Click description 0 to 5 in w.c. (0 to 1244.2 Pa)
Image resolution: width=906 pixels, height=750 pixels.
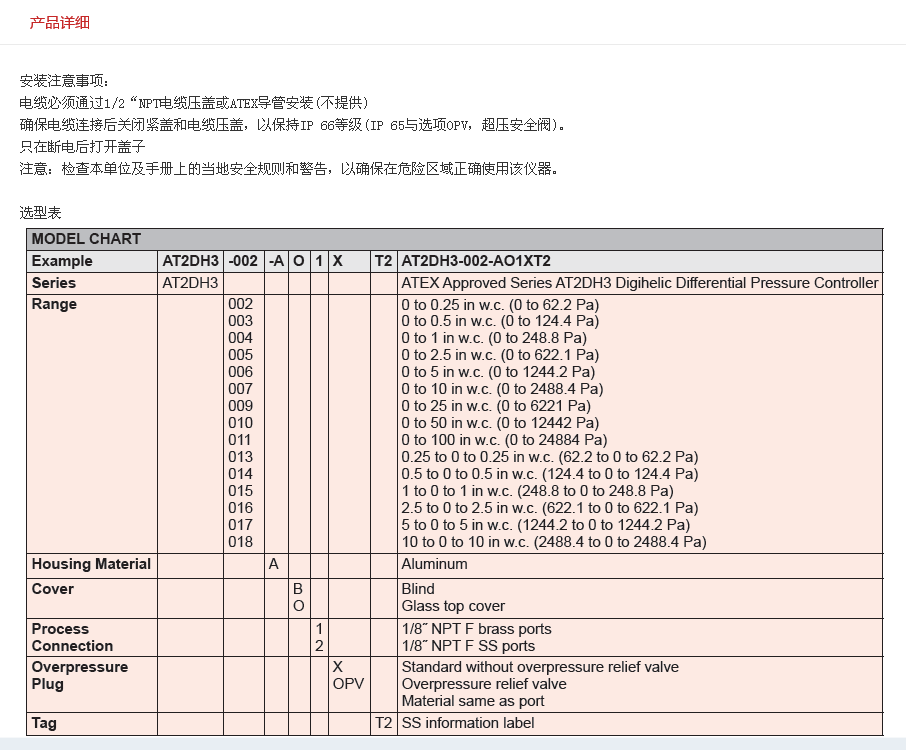[x=498, y=372]
